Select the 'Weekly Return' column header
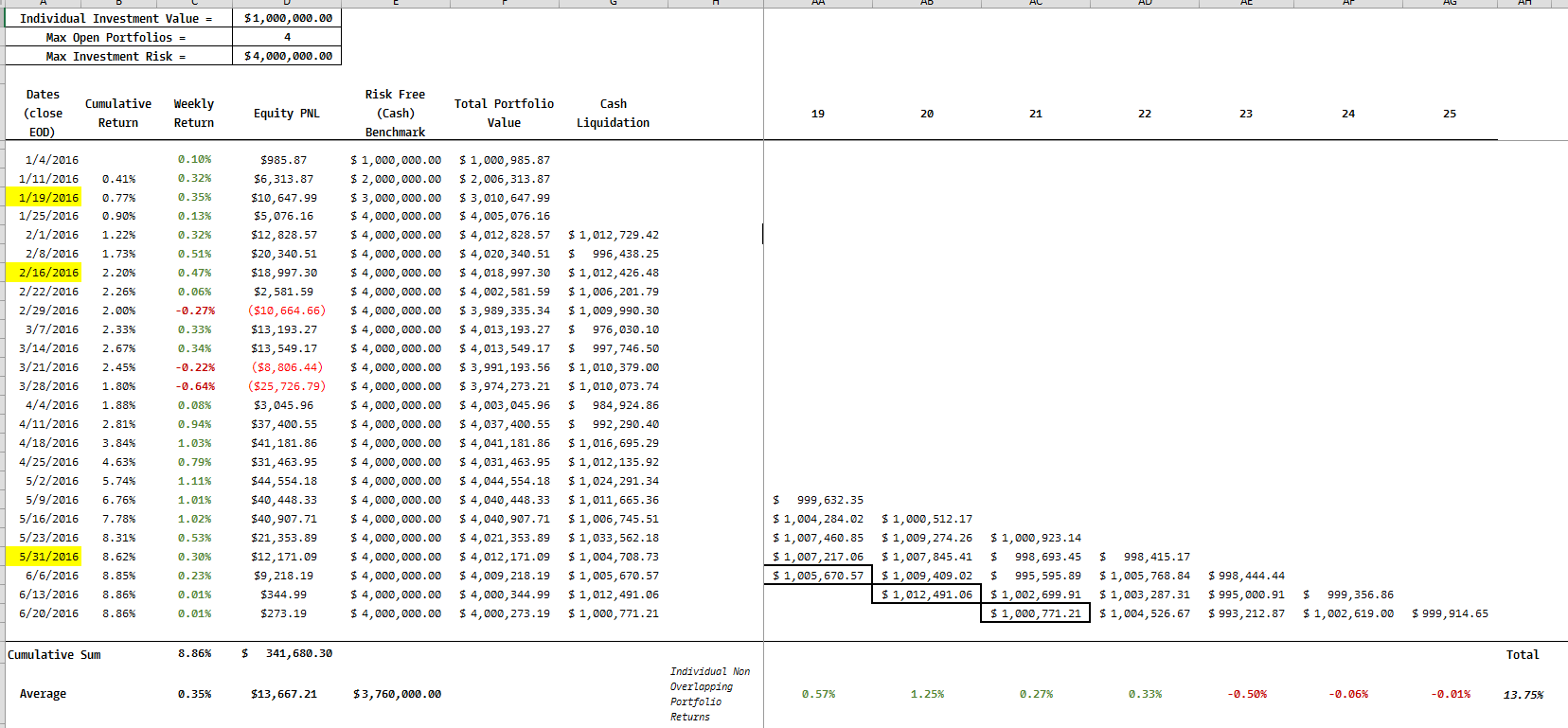 coord(194,113)
